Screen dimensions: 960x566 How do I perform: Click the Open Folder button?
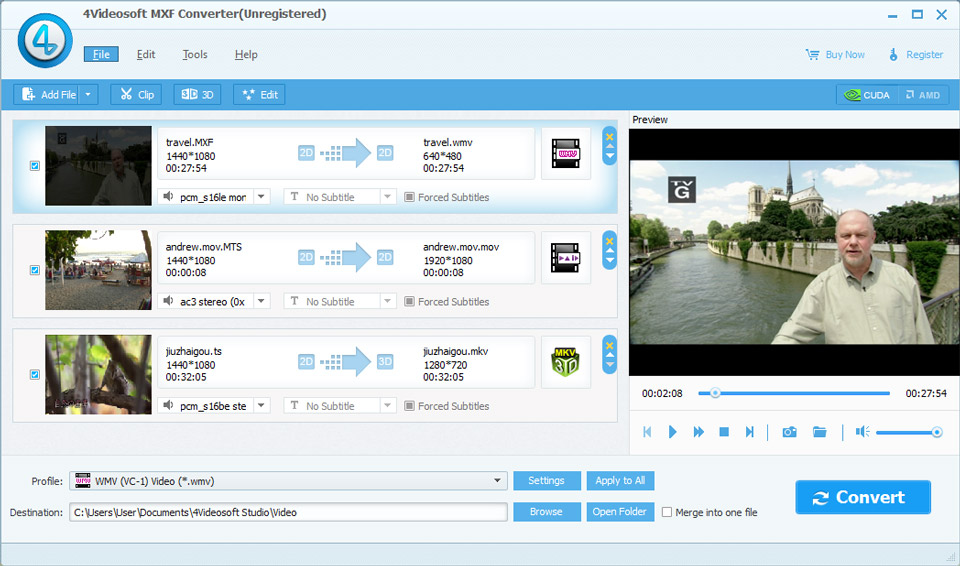[620, 512]
